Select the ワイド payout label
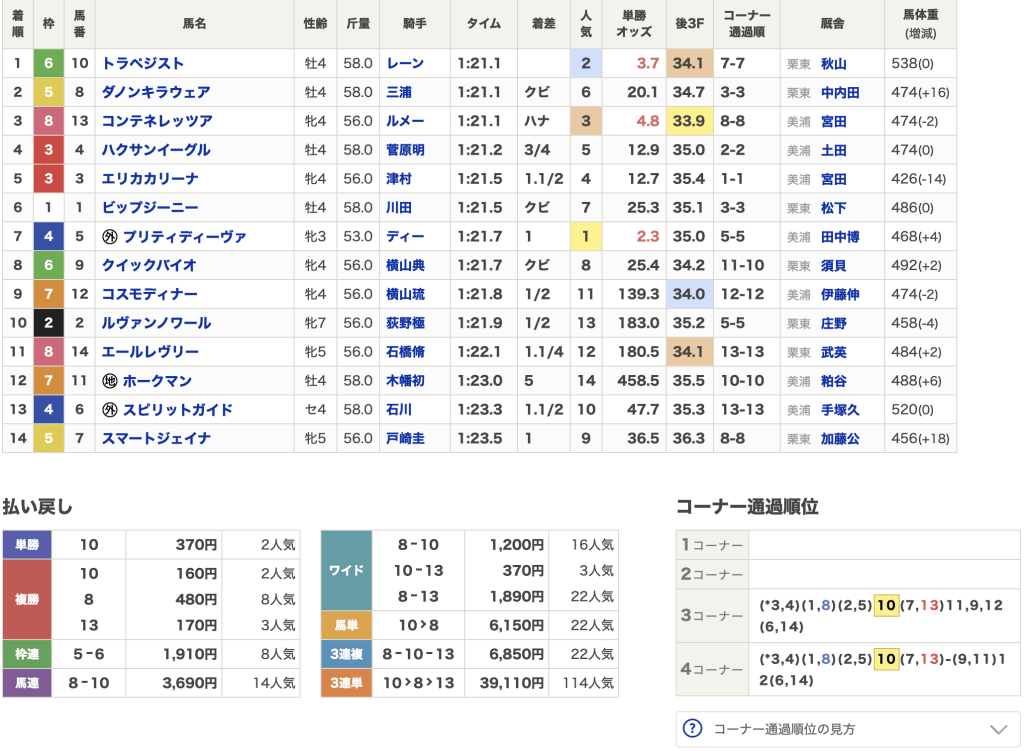Screen dimensions: 1024x751 point(346,570)
